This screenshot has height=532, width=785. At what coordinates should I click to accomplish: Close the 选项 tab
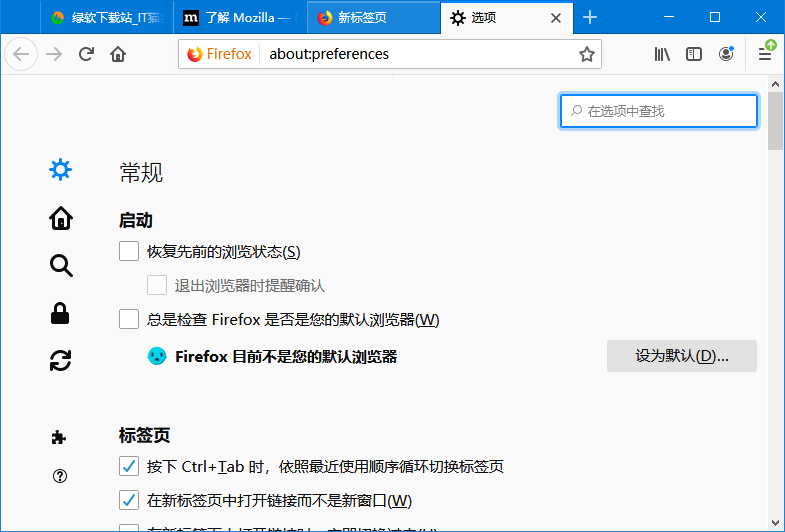pyautogui.click(x=556, y=18)
